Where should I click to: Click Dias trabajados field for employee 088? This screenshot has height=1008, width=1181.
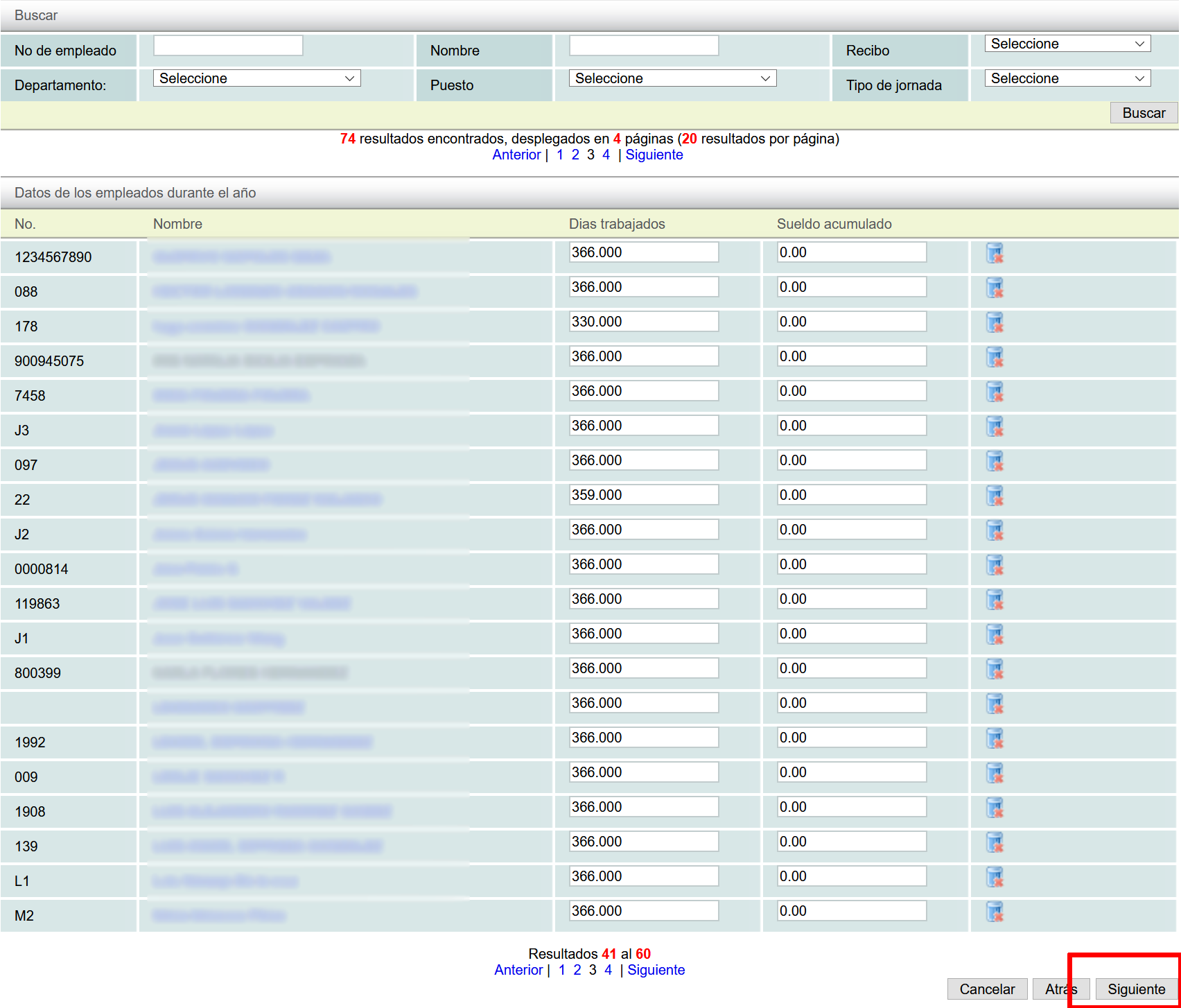[x=643, y=287]
